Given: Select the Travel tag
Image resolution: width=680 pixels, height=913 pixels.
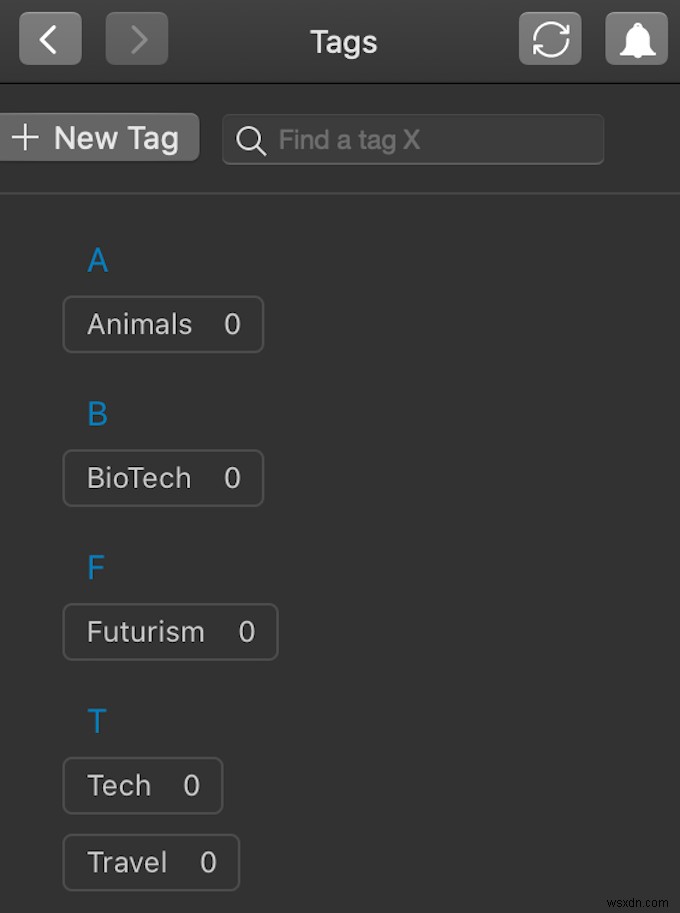Looking at the screenshot, I should pyautogui.click(x=127, y=862).
